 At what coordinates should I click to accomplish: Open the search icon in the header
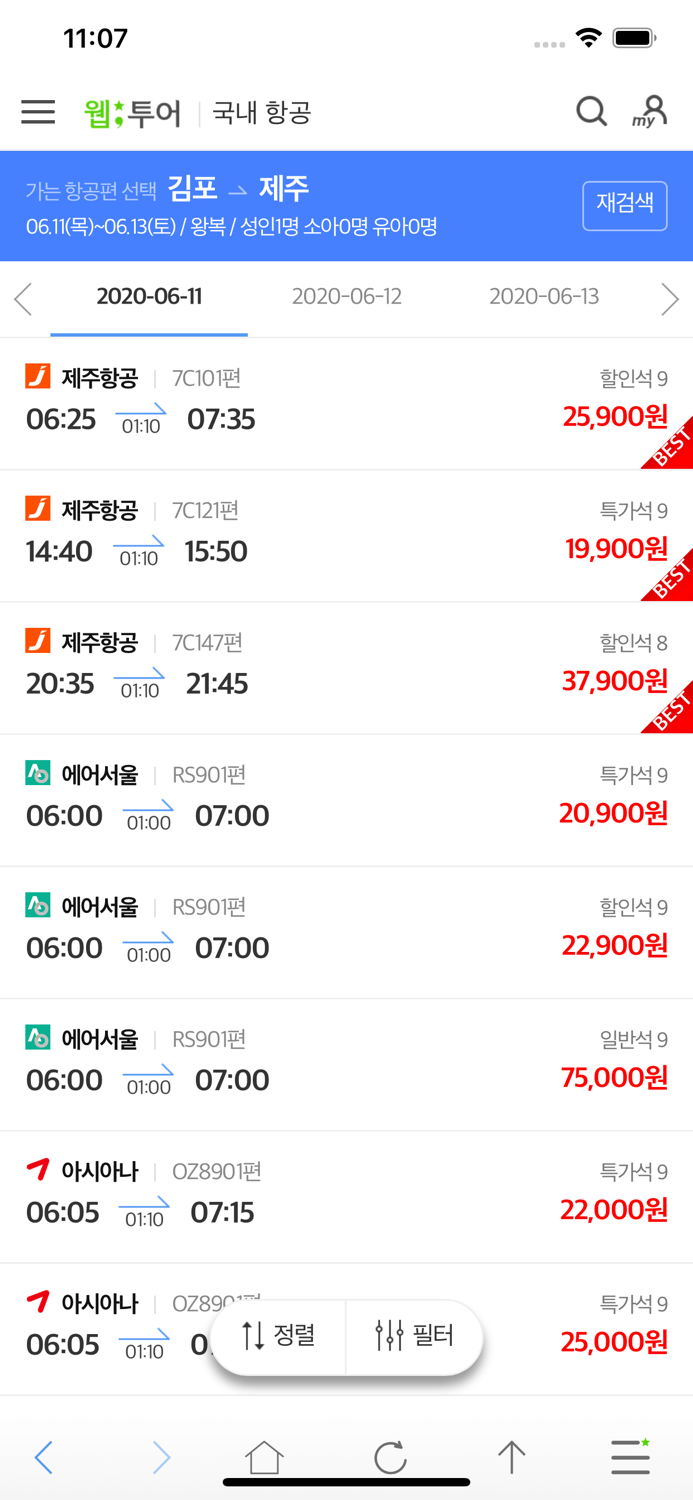coord(591,112)
